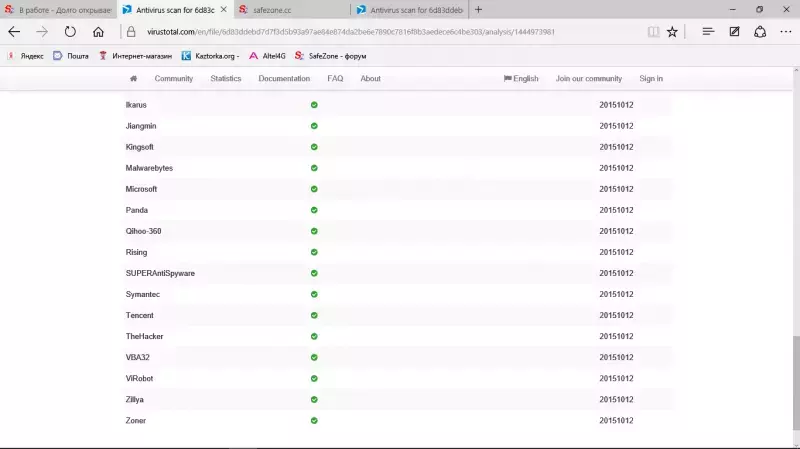Click the 20151012 date in Microsoft row

tap(616, 189)
